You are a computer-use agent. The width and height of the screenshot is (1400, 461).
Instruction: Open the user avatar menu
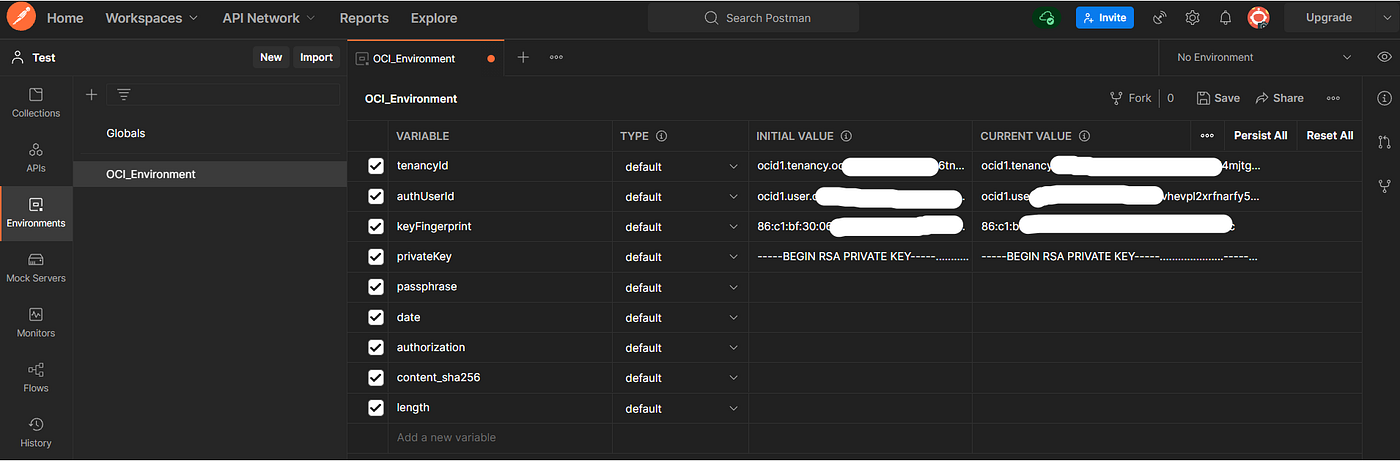[1258, 18]
